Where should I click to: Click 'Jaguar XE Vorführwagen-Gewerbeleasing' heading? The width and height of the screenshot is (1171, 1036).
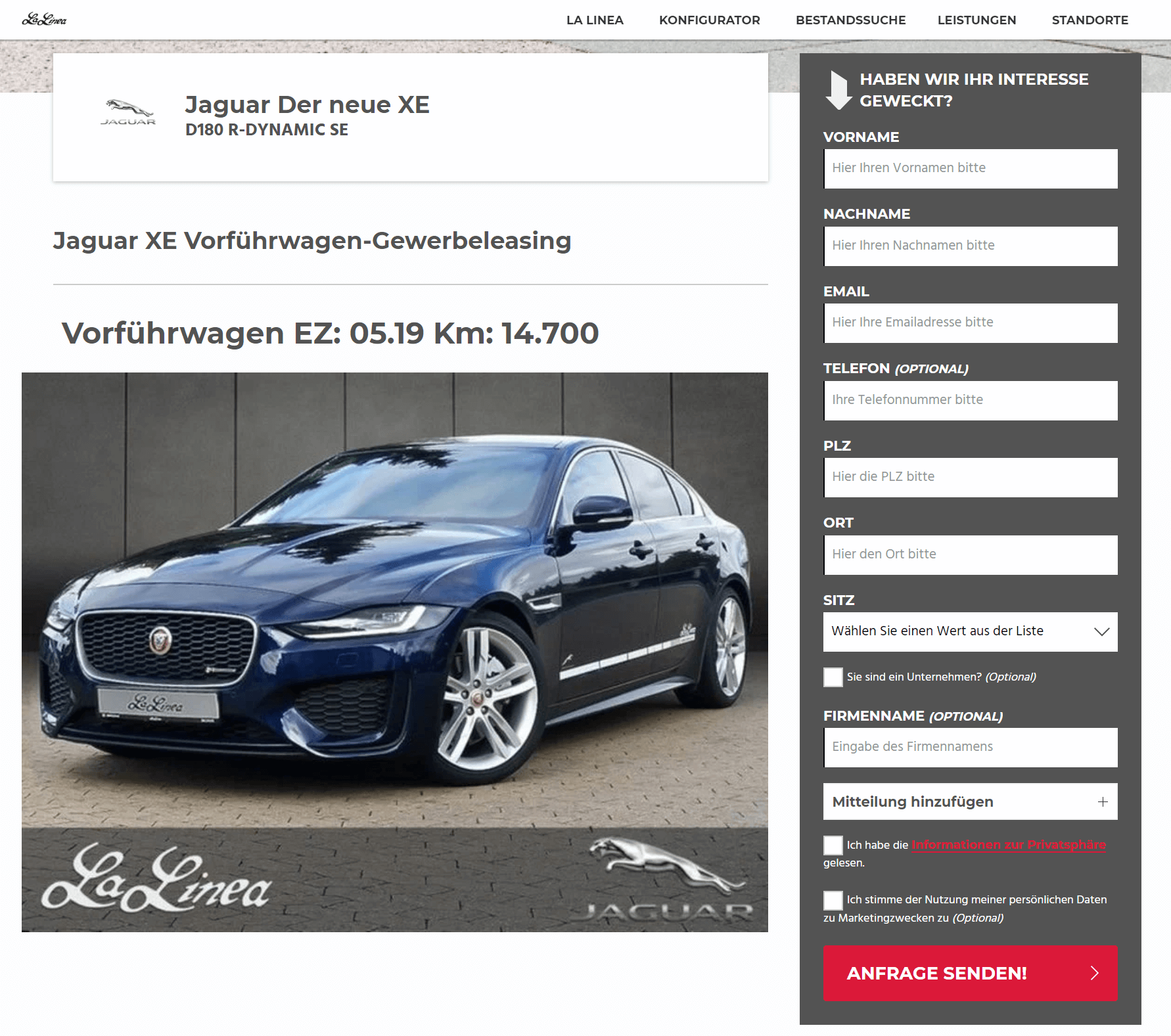[x=312, y=241]
